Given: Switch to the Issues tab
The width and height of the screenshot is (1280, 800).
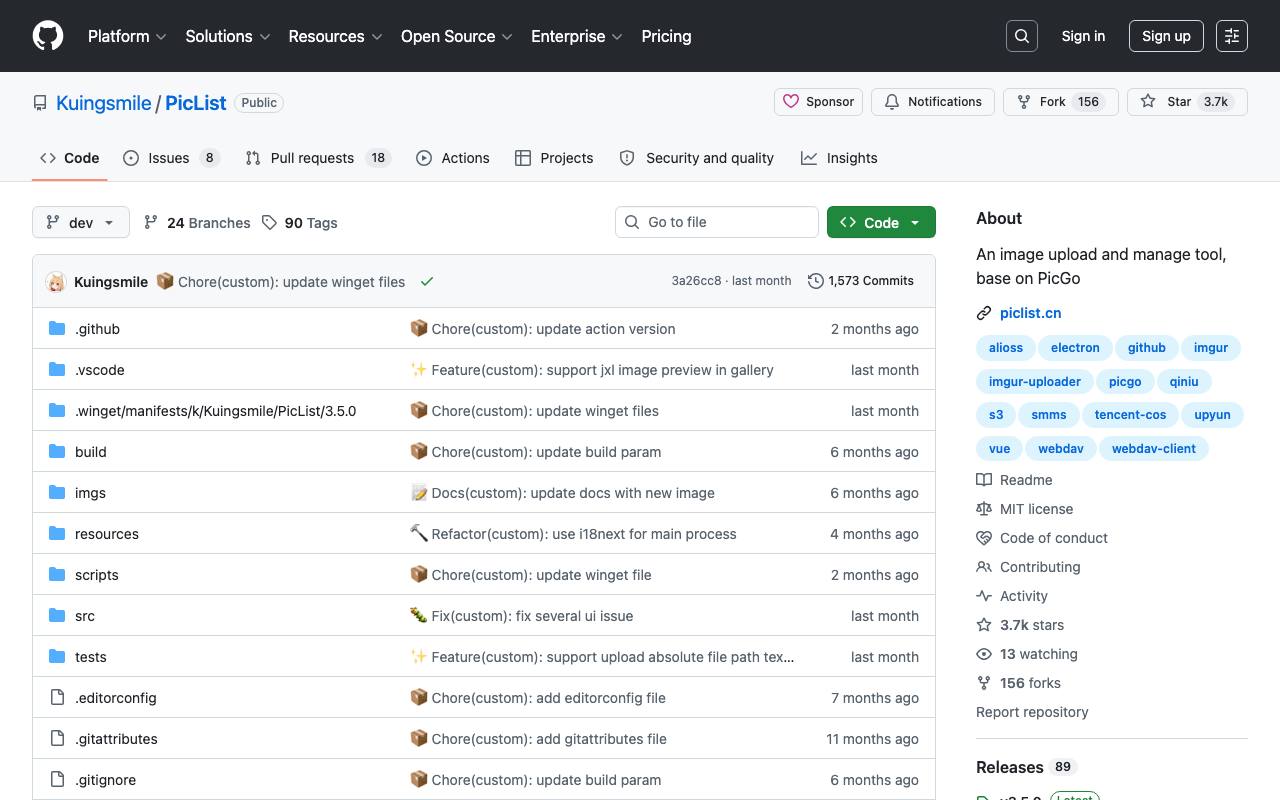Looking at the screenshot, I should coord(171,158).
